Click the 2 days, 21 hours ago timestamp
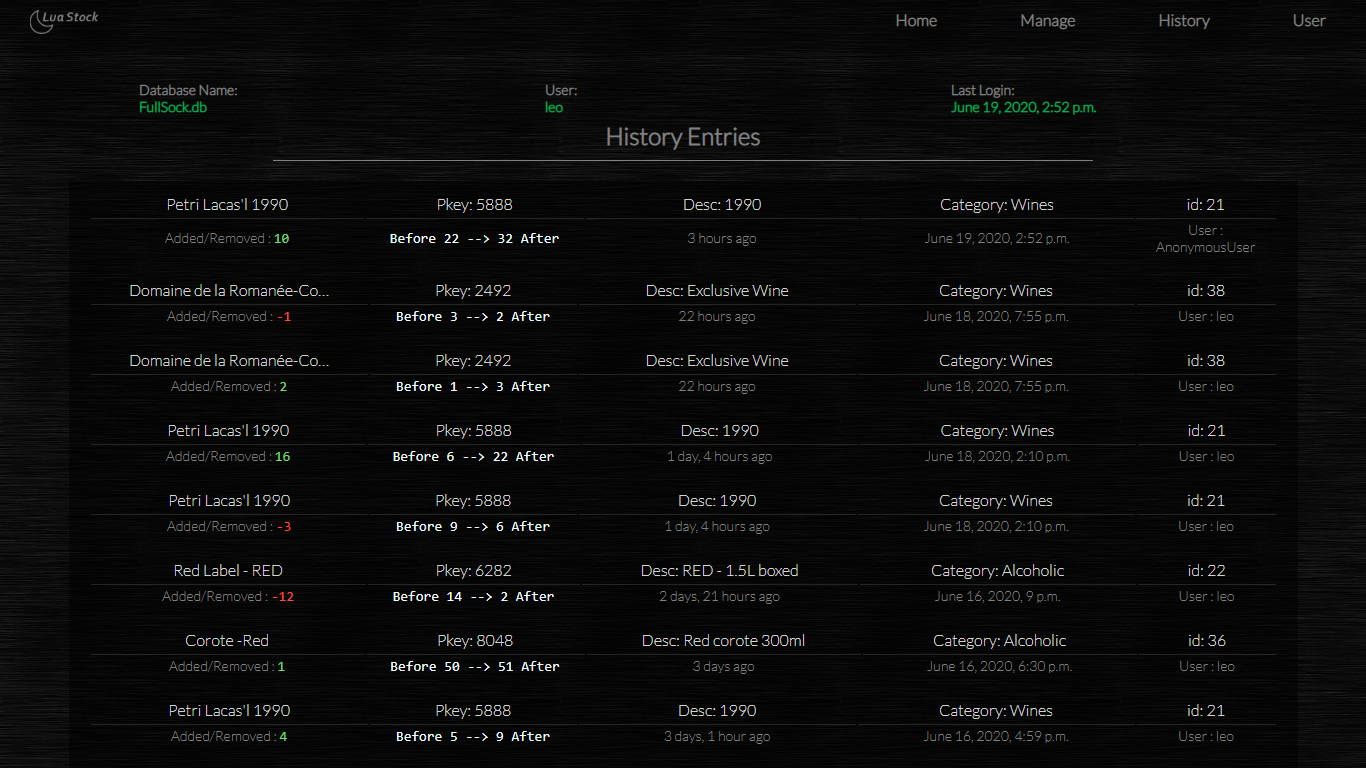Viewport: 1366px width, 768px height. pyautogui.click(x=719, y=597)
